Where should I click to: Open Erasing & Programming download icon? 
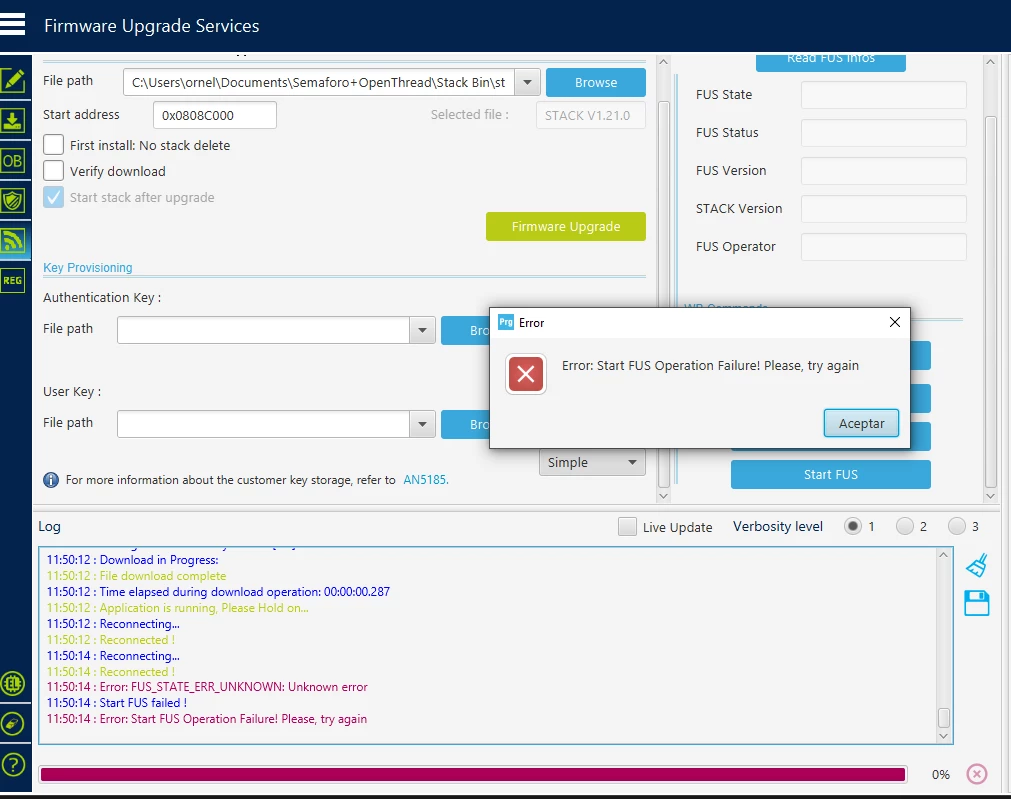(x=13, y=121)
